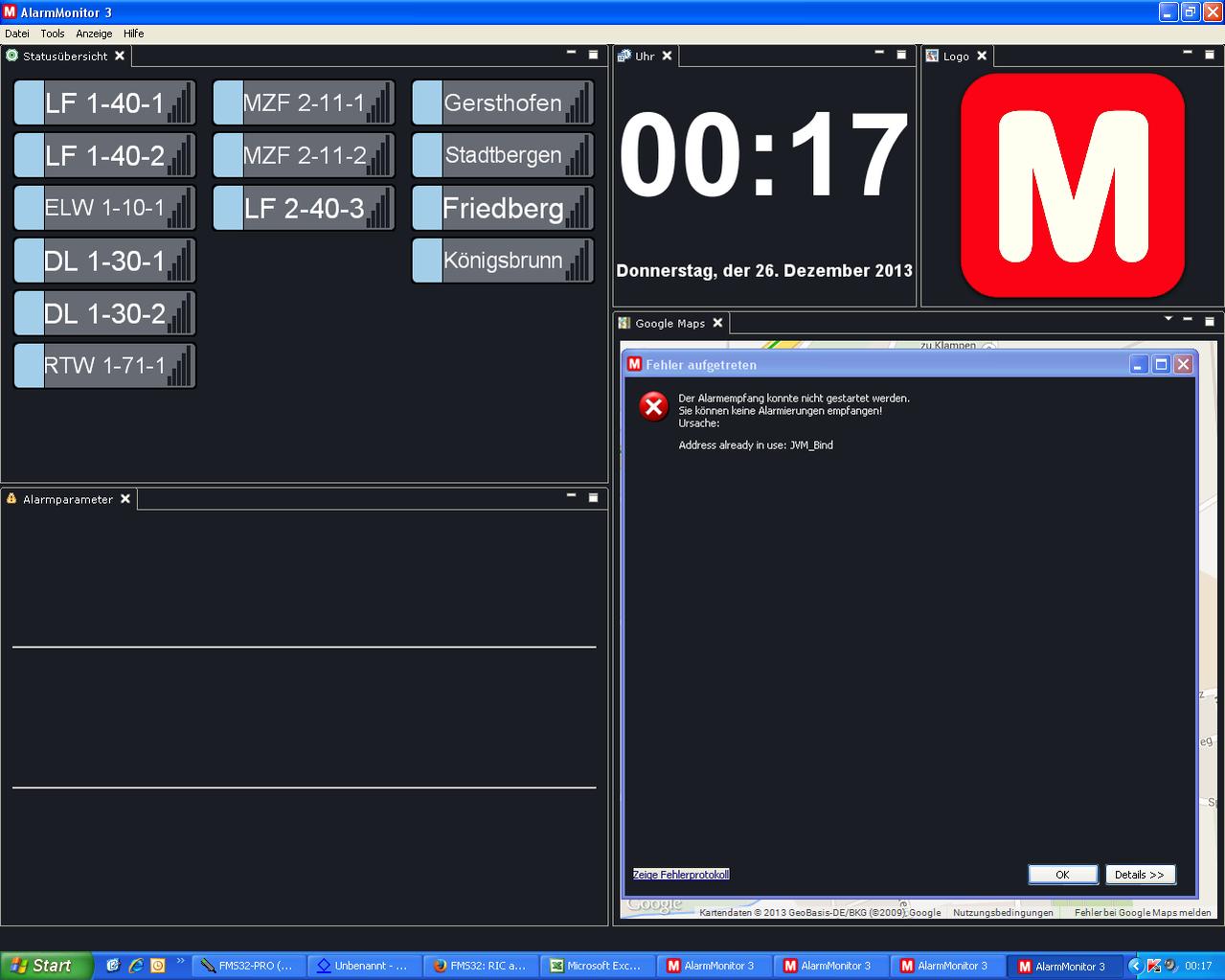Open Microsoft Excel from the taskbar
The height and width of the screenshot is (980, 1225).
[597, 966]
